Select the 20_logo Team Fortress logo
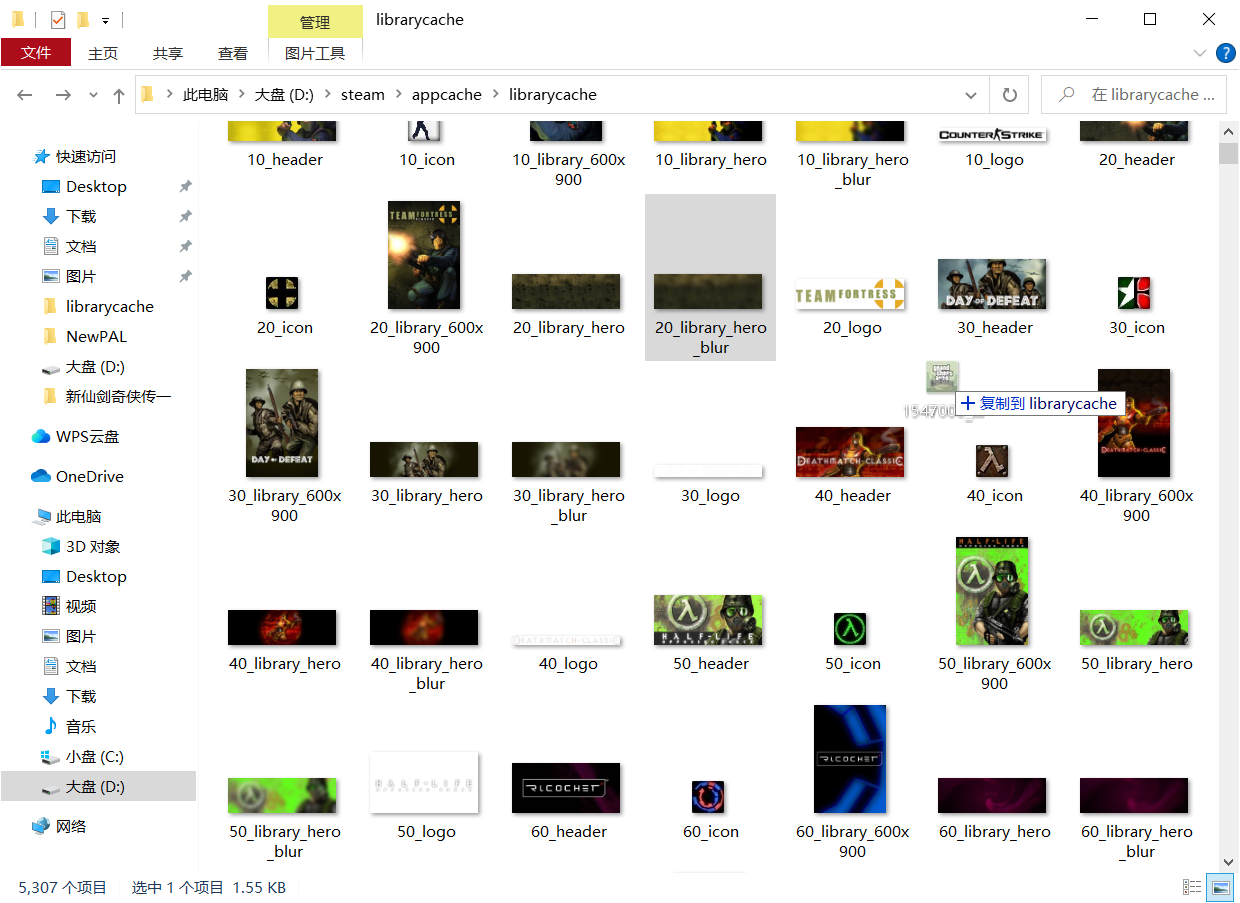Screen dimensions: 1240x903 (850, 293)
